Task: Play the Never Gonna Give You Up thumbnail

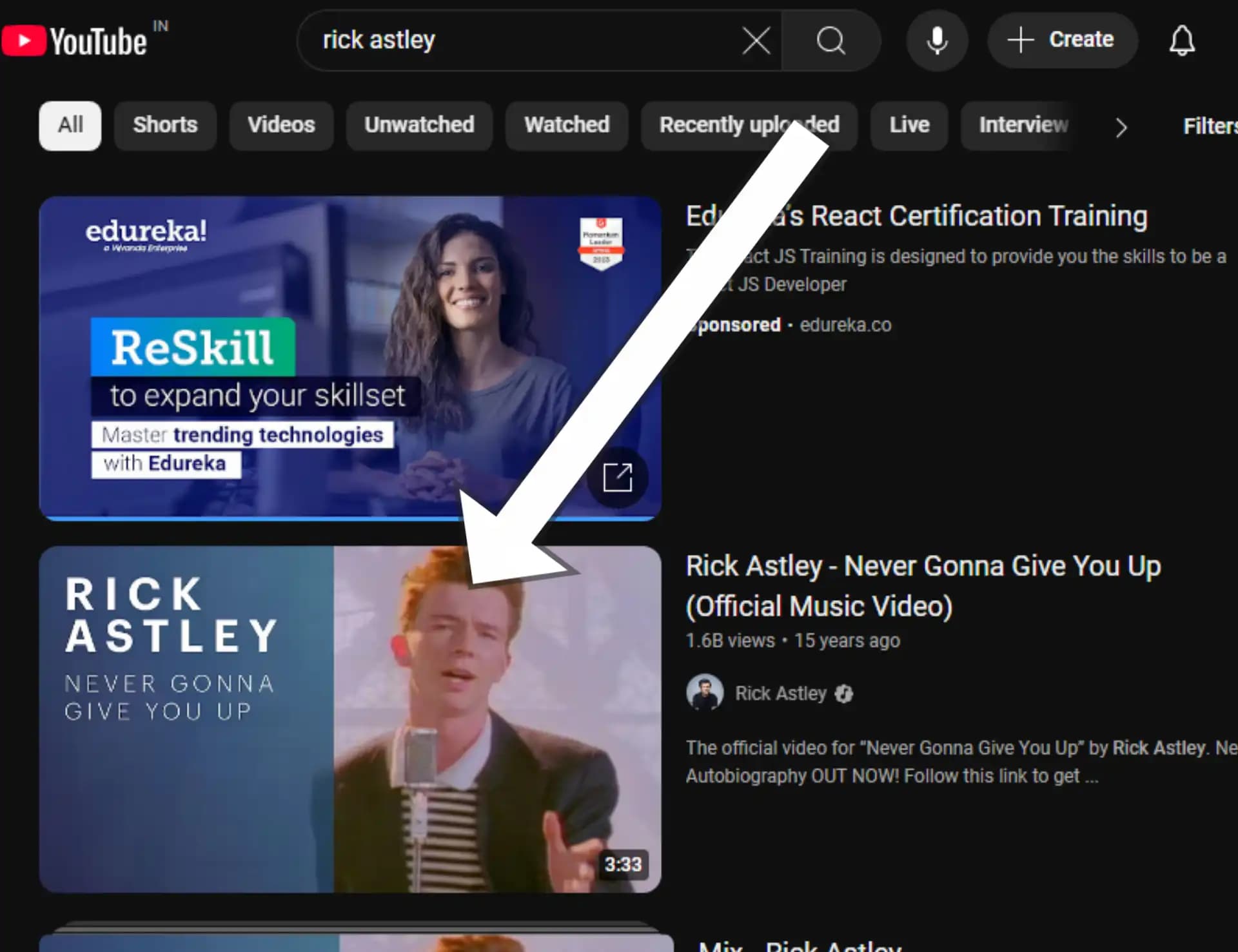Action: pos(350,719)
